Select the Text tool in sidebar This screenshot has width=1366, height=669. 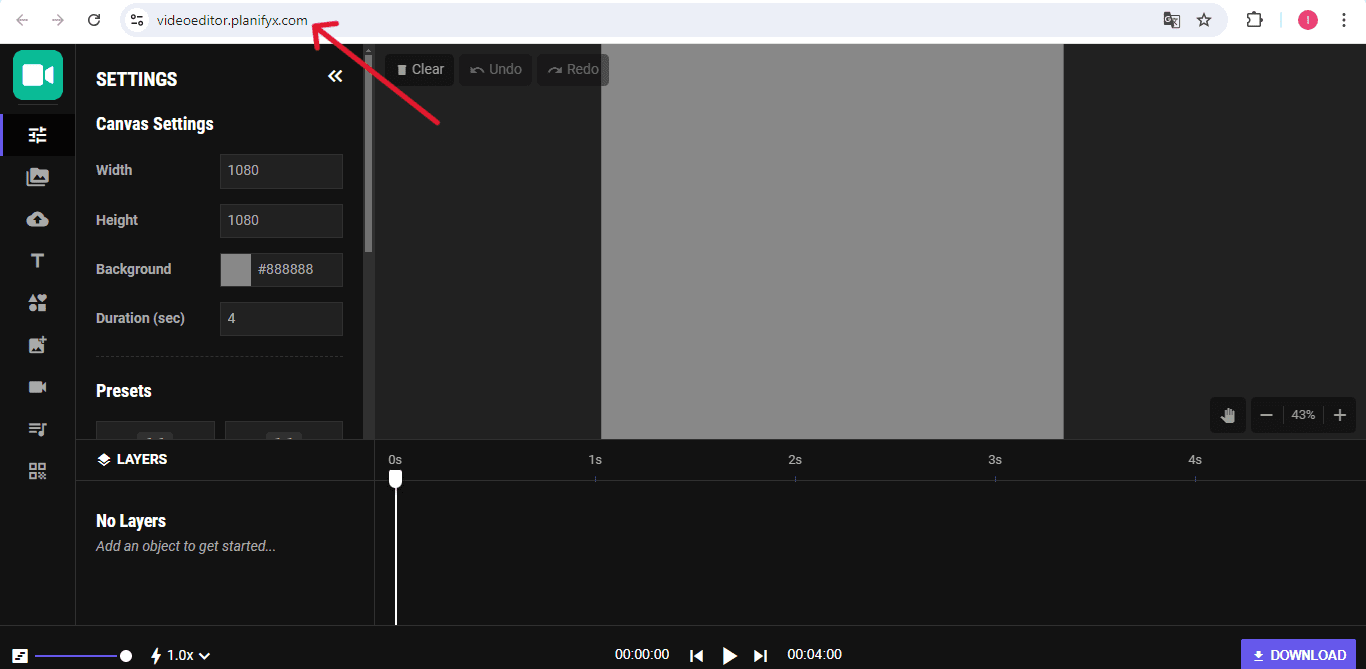pos(38,261)
